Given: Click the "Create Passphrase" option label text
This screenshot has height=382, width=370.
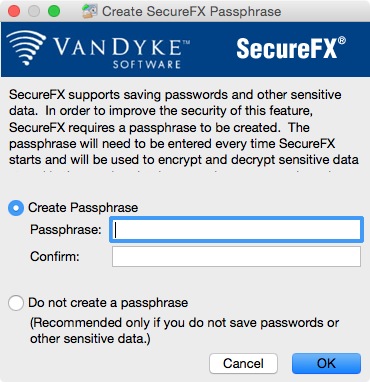Looking at the screenshot, I should [83, 208].
